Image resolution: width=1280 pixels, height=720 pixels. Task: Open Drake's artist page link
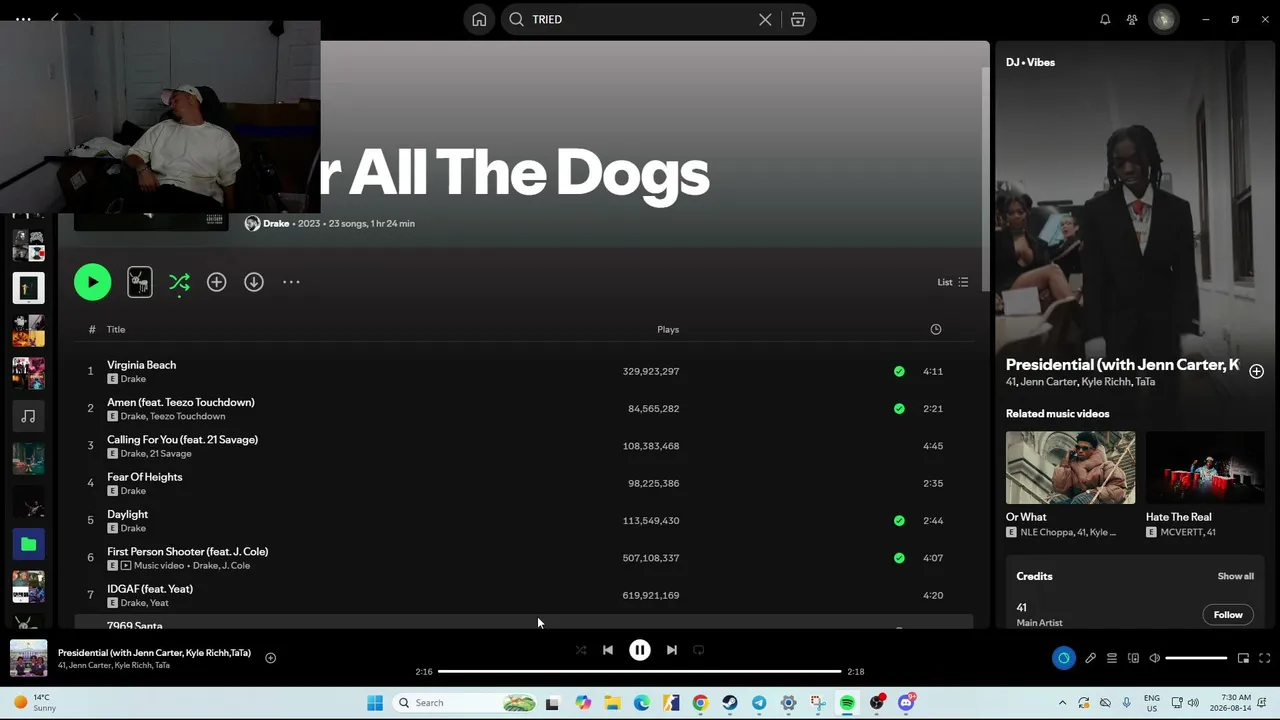[x=276, y=223]
